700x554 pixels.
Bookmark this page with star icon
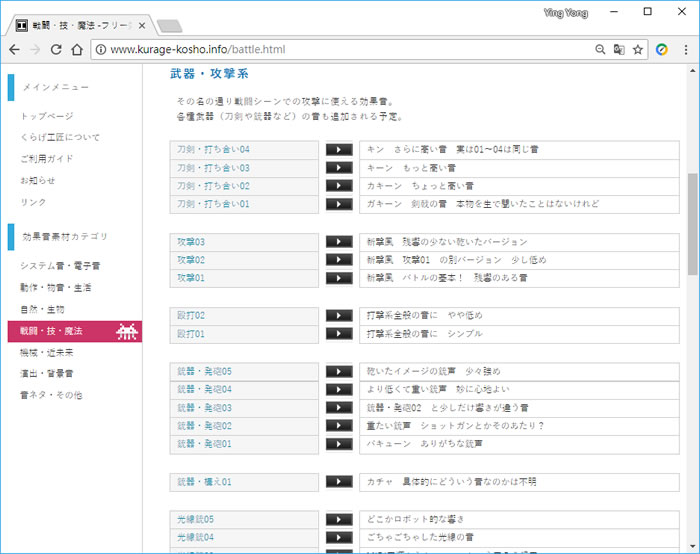pos(638,49)
